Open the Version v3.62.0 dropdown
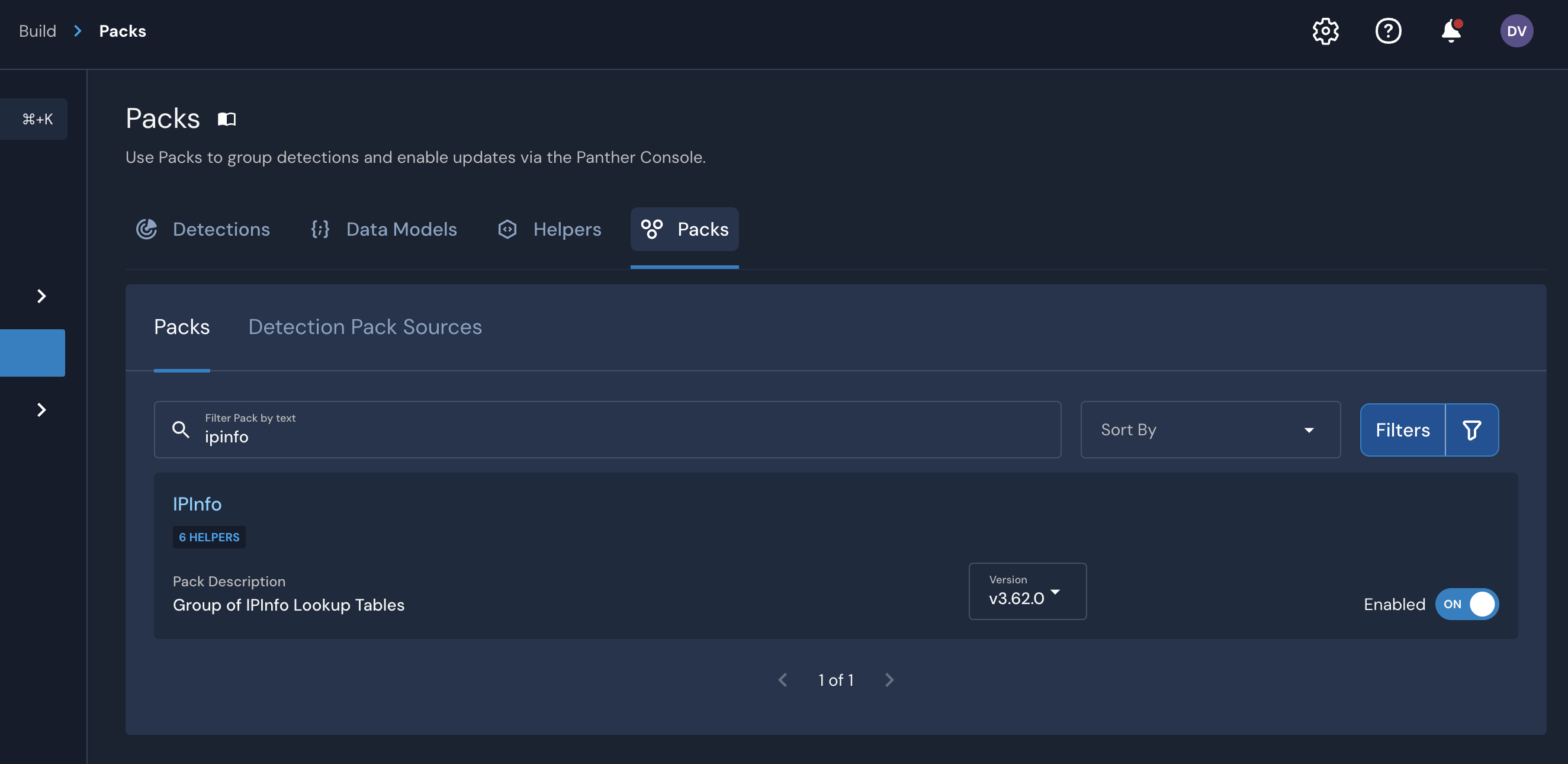The height and width of the screenshot is (764, 1568). click(x=1027, y=591)
